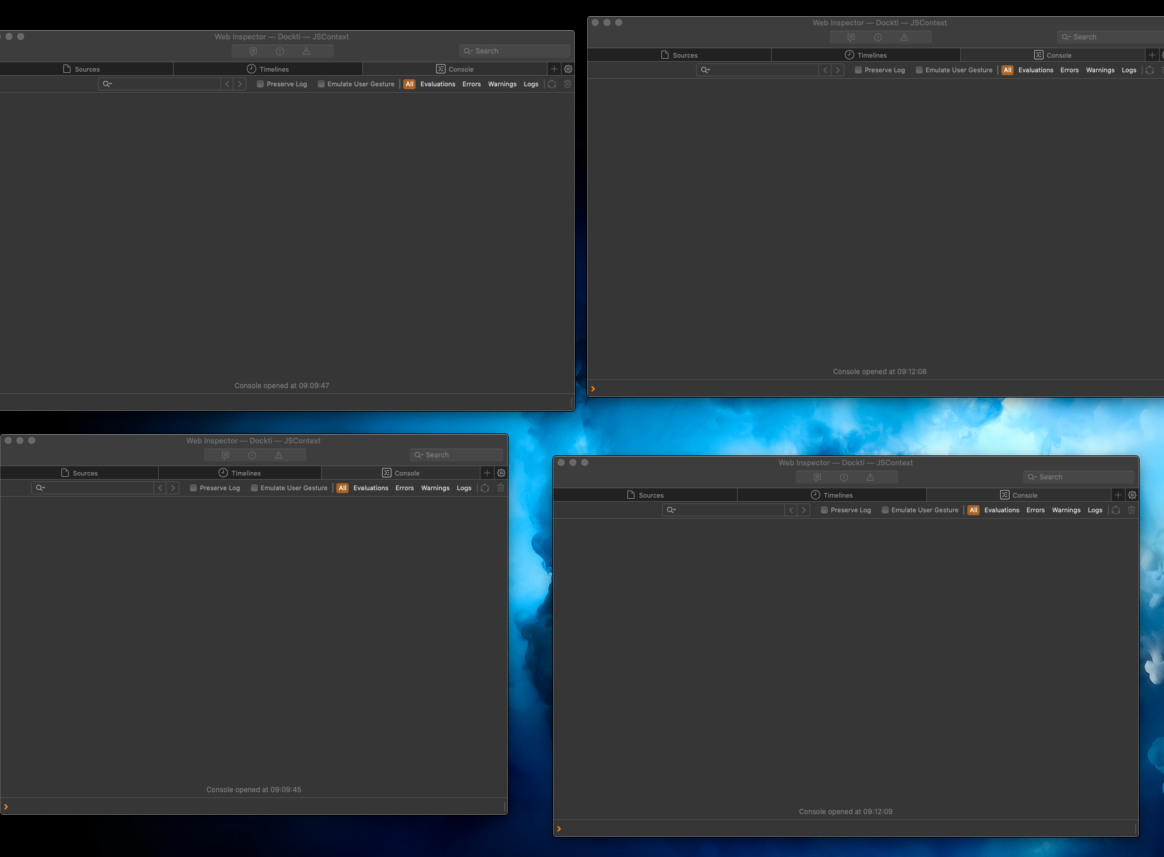Click the warning triangle icon in the title toolbar
The width and height of the screenshot is (1164, 857).
coord(305,50)
